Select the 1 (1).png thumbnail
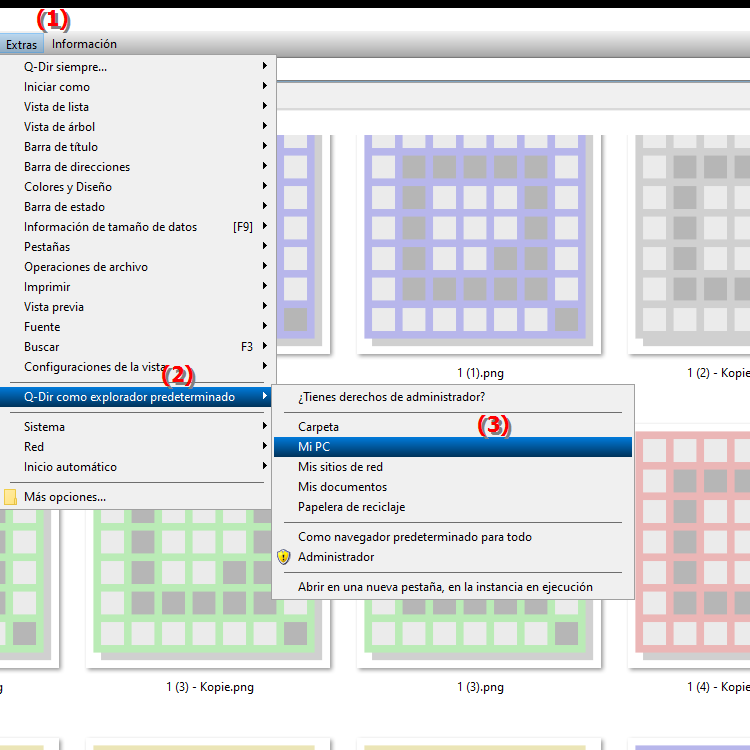750x750 pixels. [x=479, y=244]
